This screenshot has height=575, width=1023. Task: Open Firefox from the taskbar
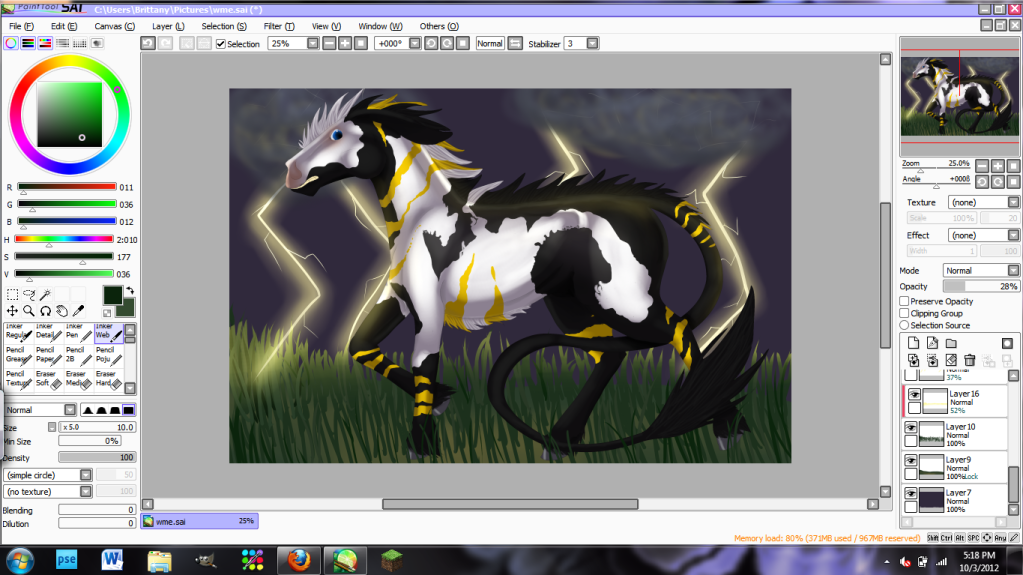299,560
